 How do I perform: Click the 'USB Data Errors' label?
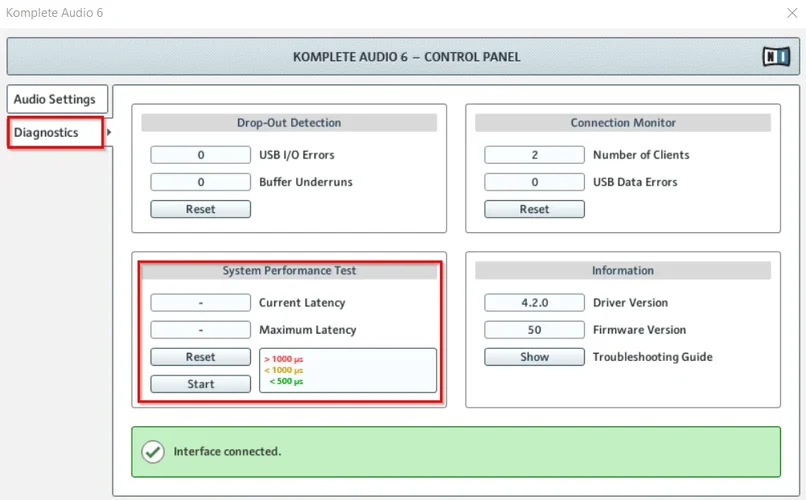click(635, 182)
